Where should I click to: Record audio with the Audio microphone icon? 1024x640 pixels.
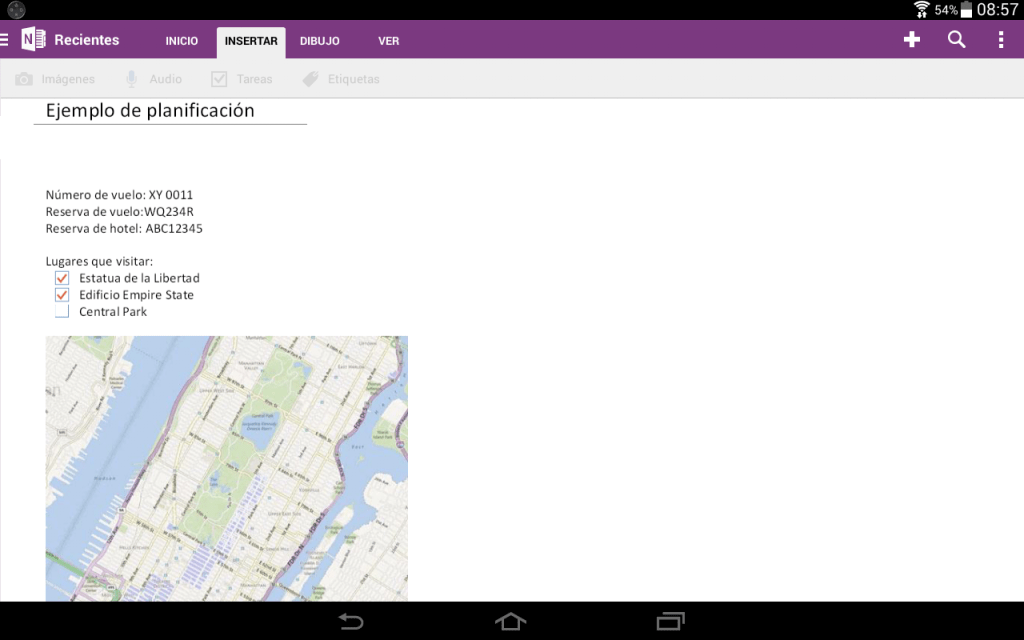point(131,79)
